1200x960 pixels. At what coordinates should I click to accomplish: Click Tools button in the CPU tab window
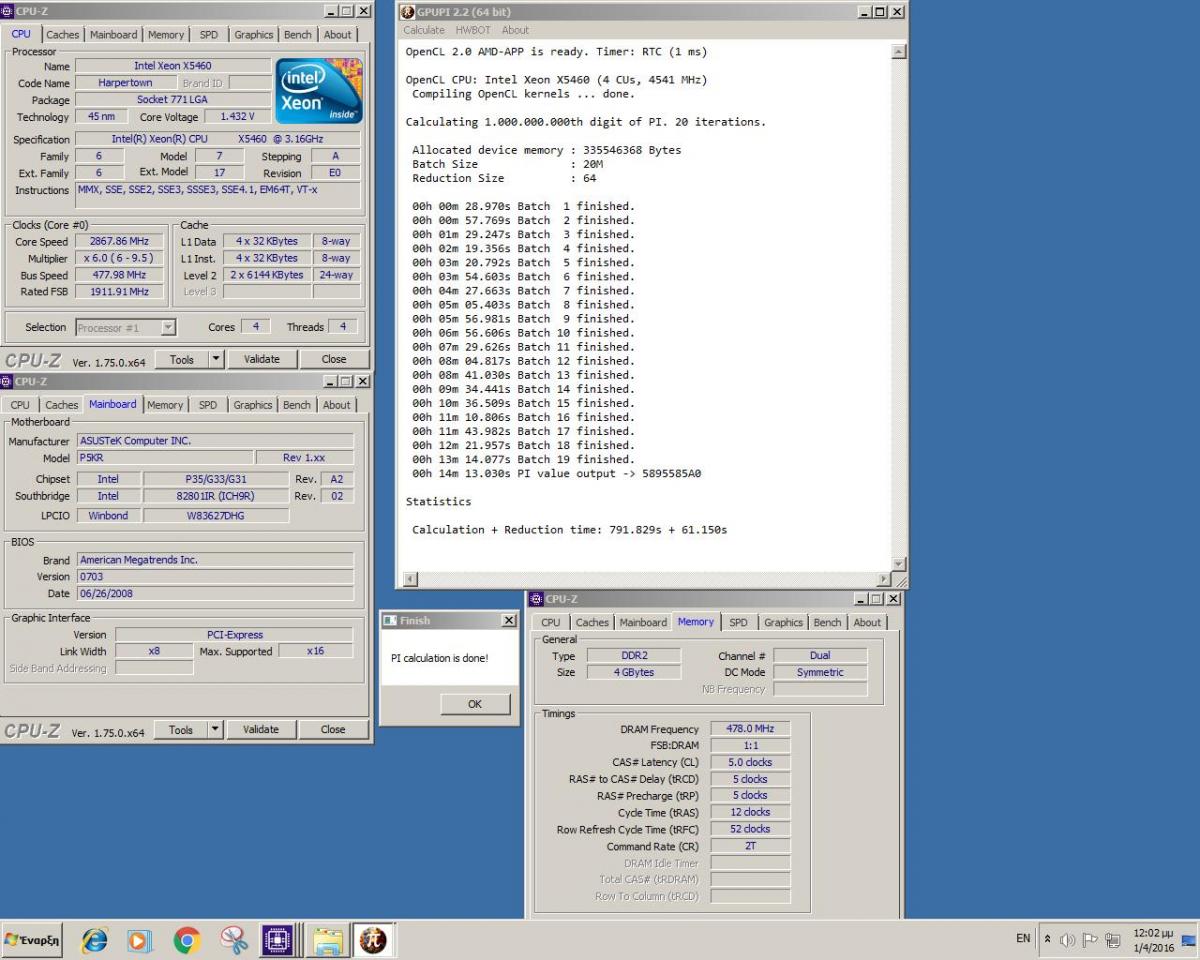[182, 359]
